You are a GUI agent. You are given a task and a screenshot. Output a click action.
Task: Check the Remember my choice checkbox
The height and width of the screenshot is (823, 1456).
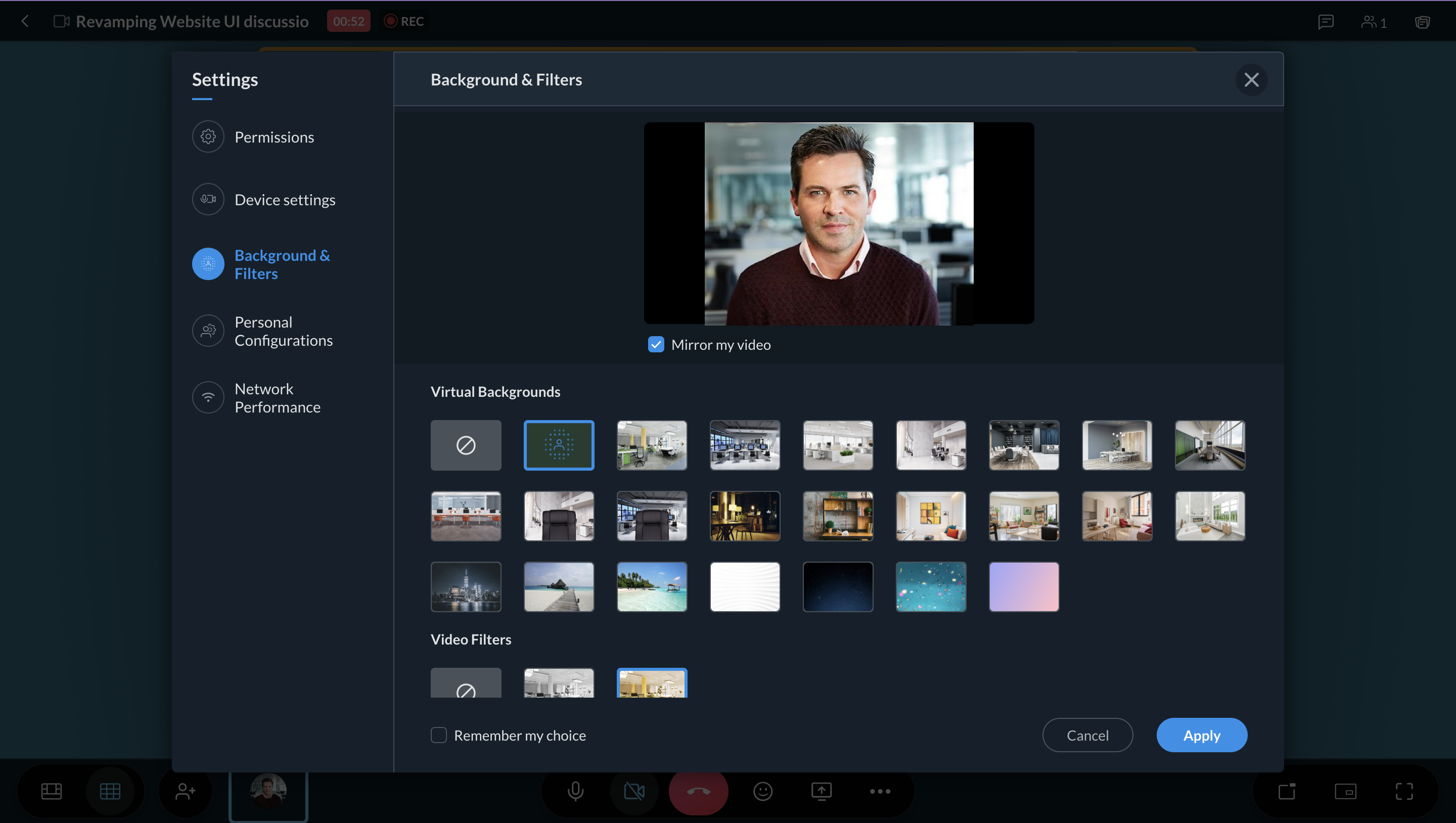(439, 735)
